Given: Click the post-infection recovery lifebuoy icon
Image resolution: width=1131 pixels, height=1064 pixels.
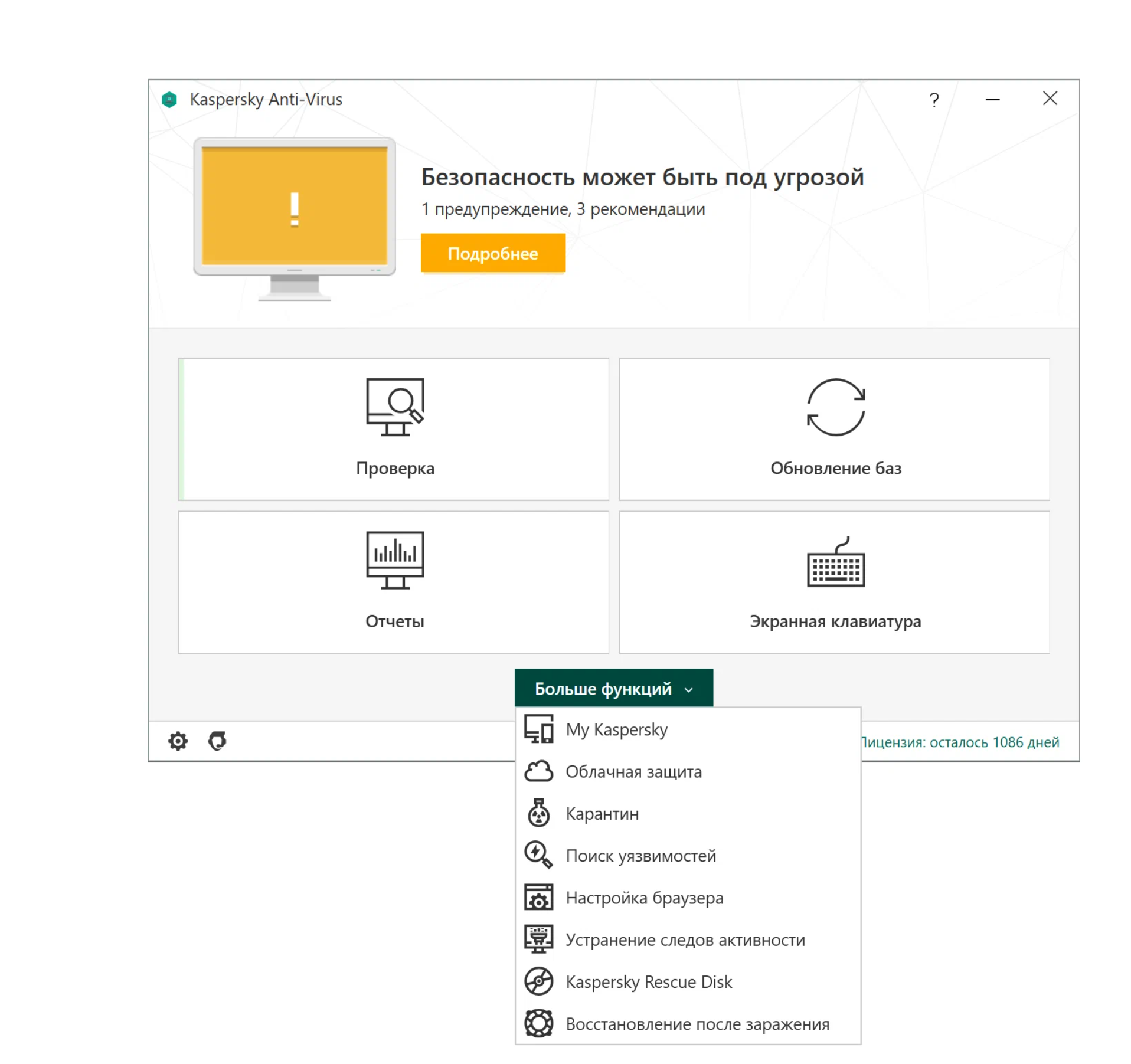Looking at the screenshot, I should (538, 1023).
